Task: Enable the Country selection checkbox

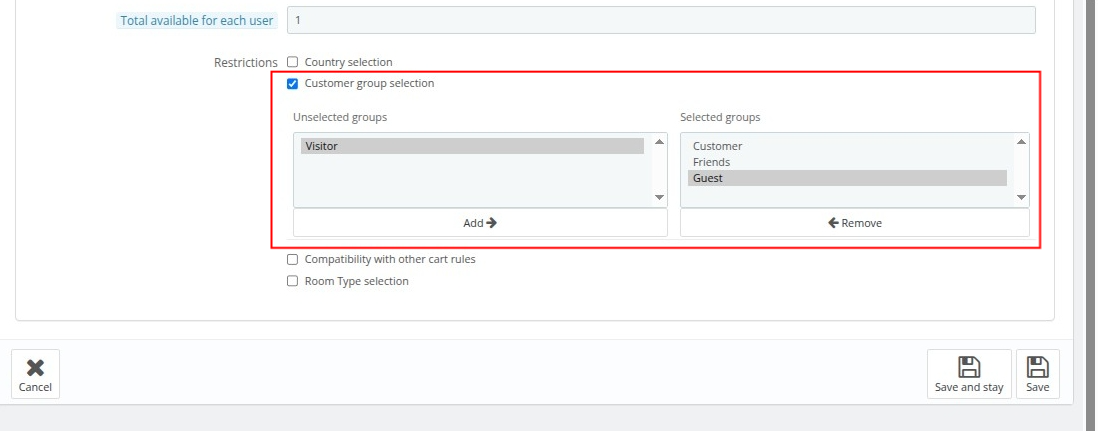Action: click(x=293, y=62)
